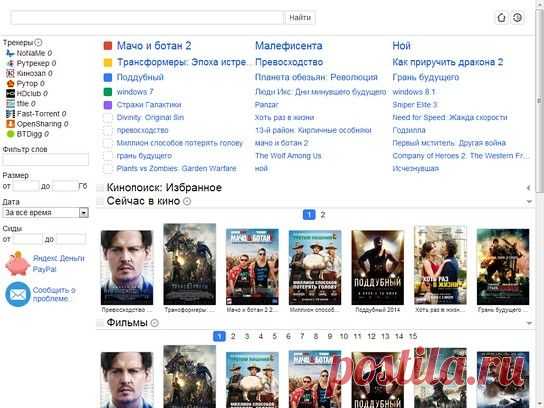This screenshot has width=544, height=408.
Task: Collapse the Сейчас в кино section arrow
Action: pyautogui.click(x=529, y=202)
